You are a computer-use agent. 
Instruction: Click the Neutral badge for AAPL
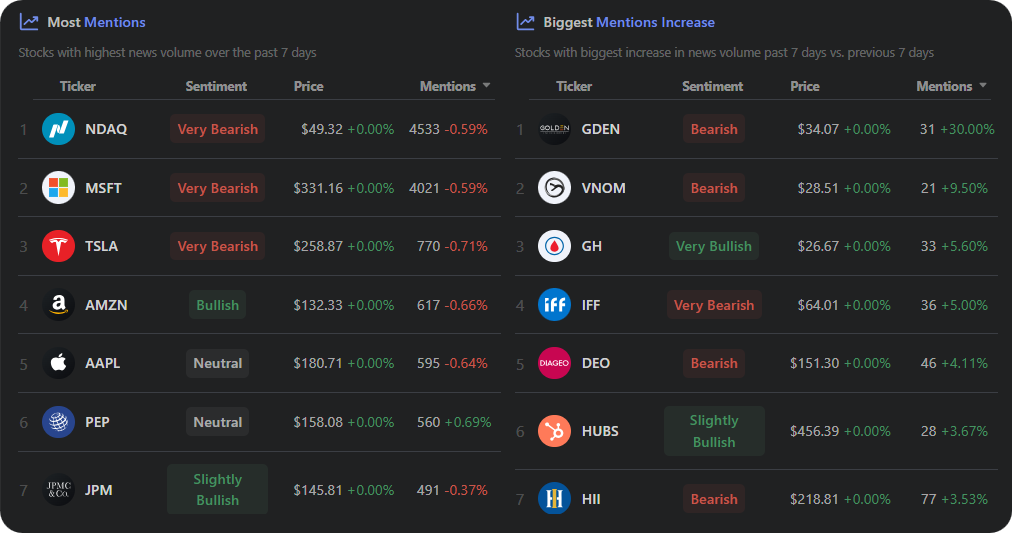coord(218,363)
